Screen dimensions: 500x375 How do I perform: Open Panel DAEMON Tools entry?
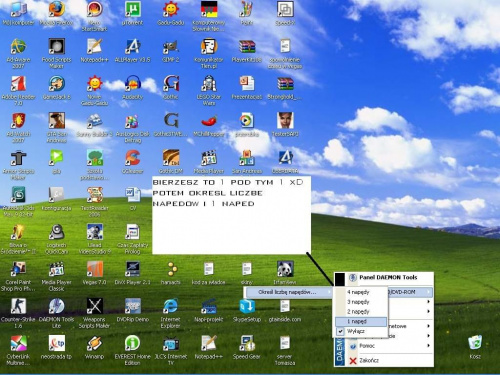point(389,277)
